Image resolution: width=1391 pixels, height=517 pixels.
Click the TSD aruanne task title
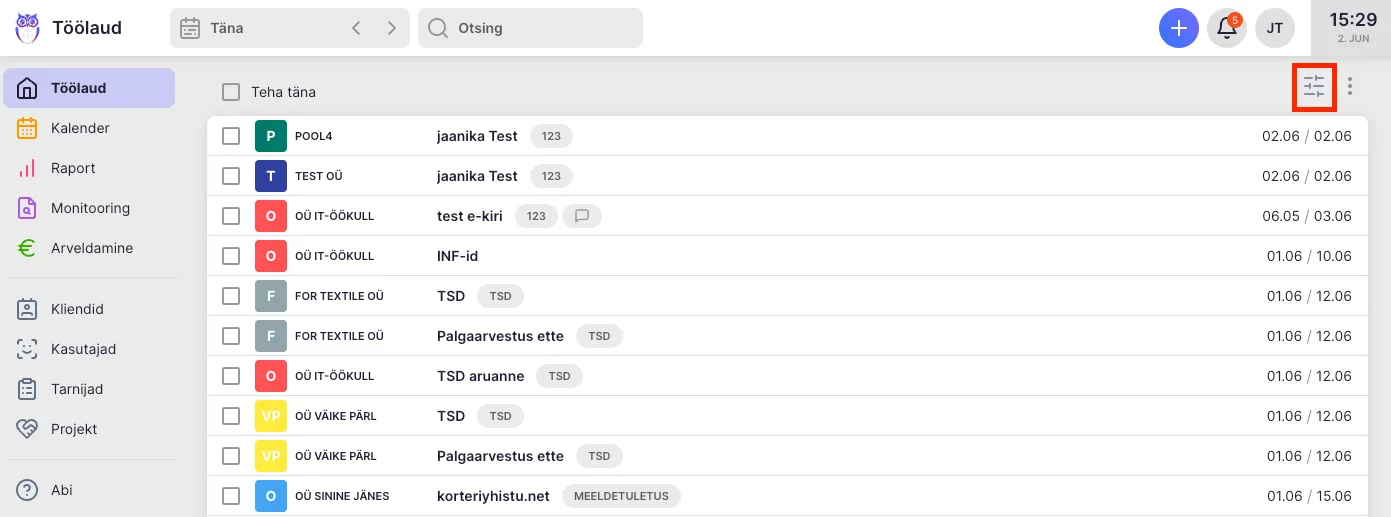[x=481, y=376]
